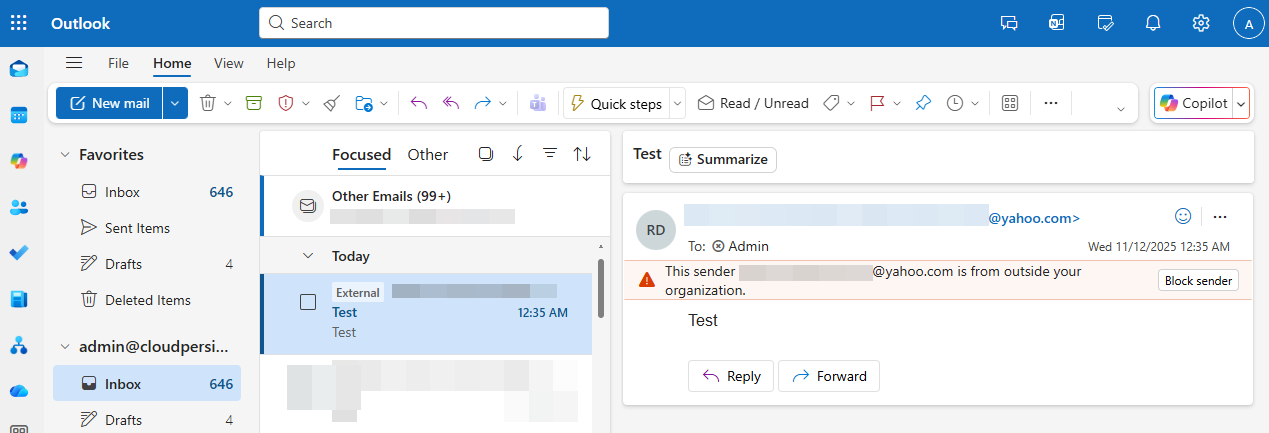The width and height of the screenshot is (1269, 433).
Task: Toggle Read / Unread for the message
Action: pyautogui.click(x=753, y=103)
